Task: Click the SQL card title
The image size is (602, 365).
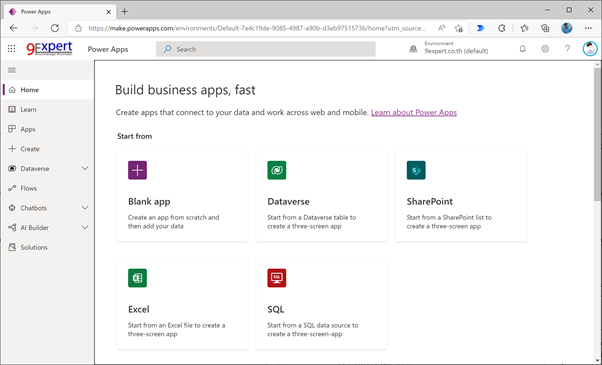Action: [x=276, y=309]
